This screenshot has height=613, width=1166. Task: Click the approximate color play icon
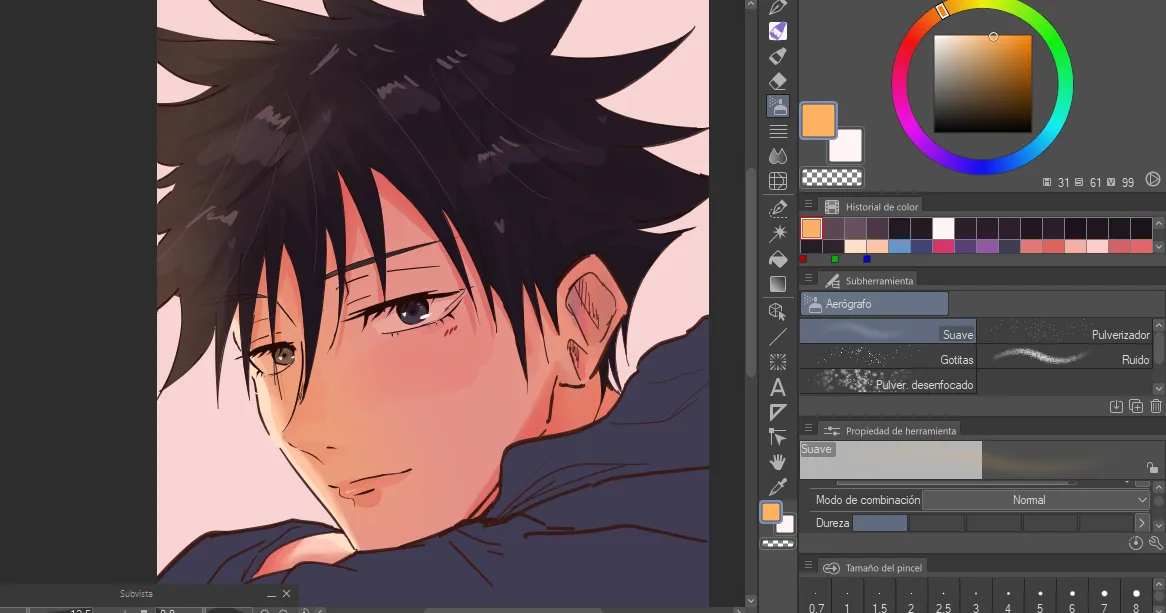point(1153,179)
